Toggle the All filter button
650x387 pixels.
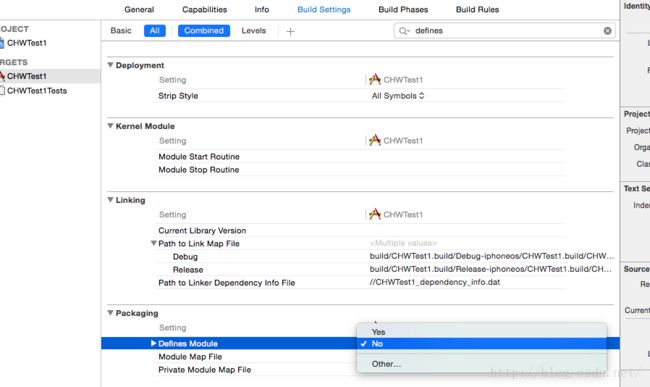click(x=155, y=31)
